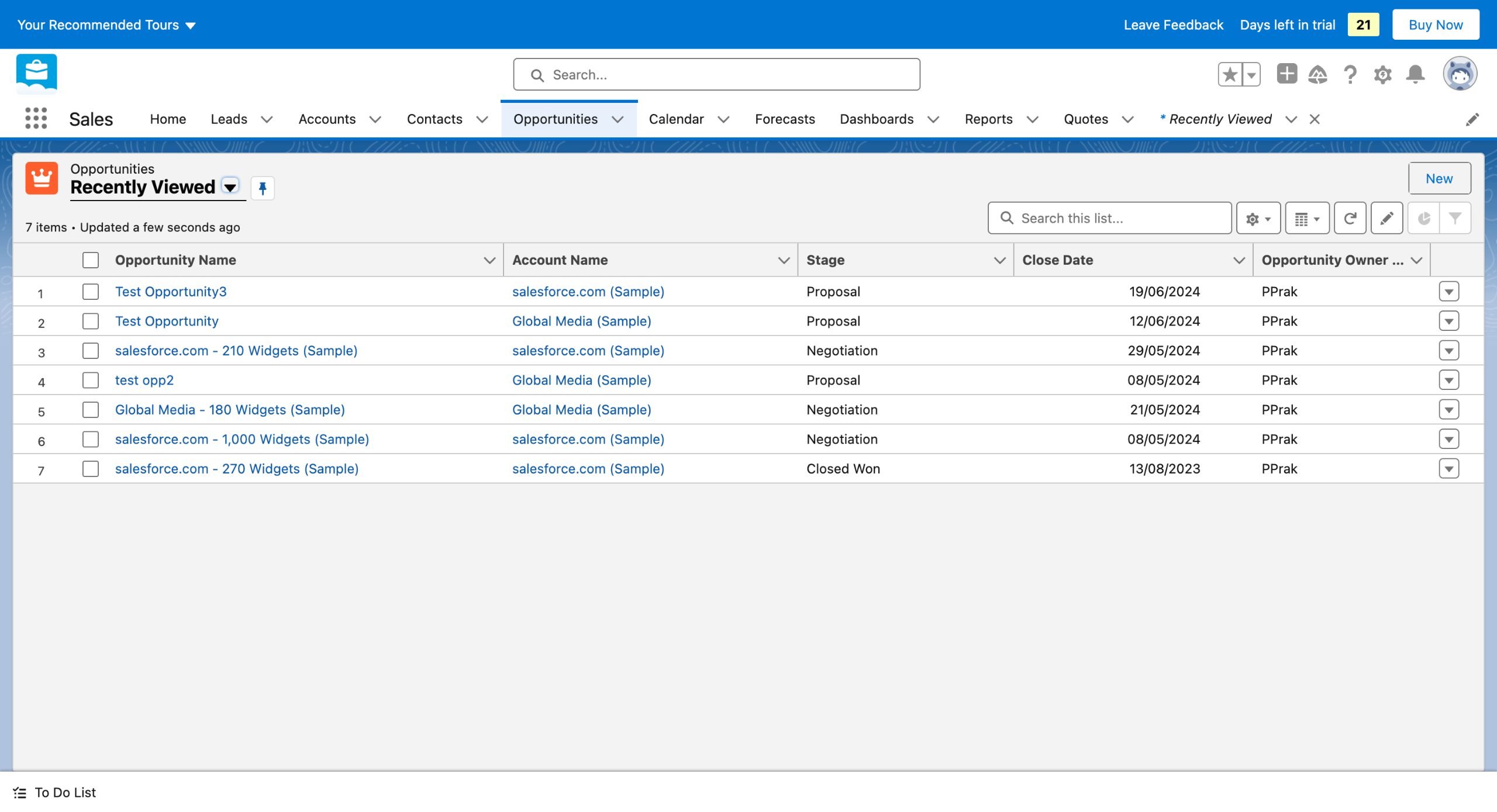Open the Recently Viewed list view dropdown
This screenshot has height=812, width=1497.
[230, 187]
